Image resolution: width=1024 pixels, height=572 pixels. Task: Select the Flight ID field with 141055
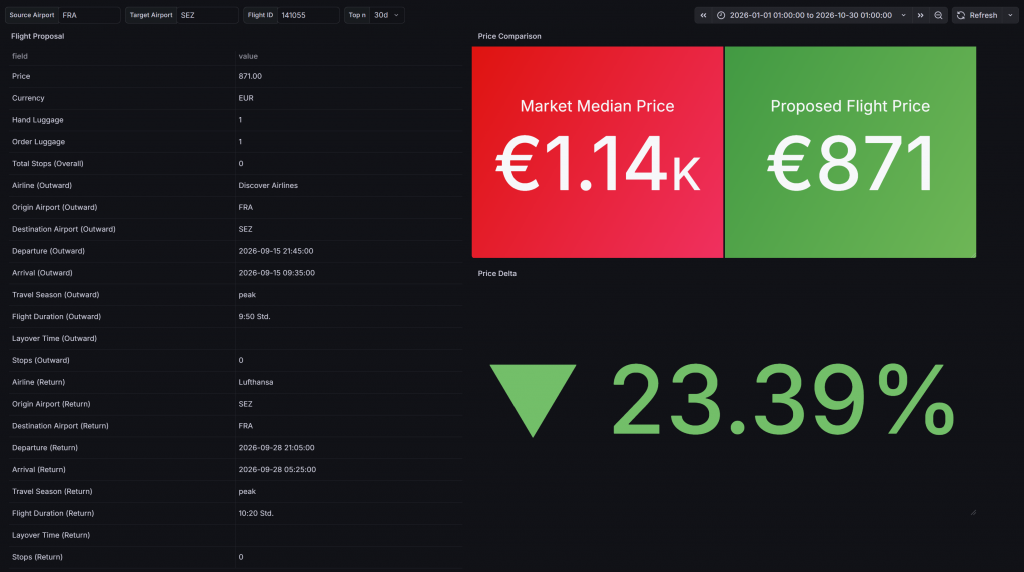point(307,15)
